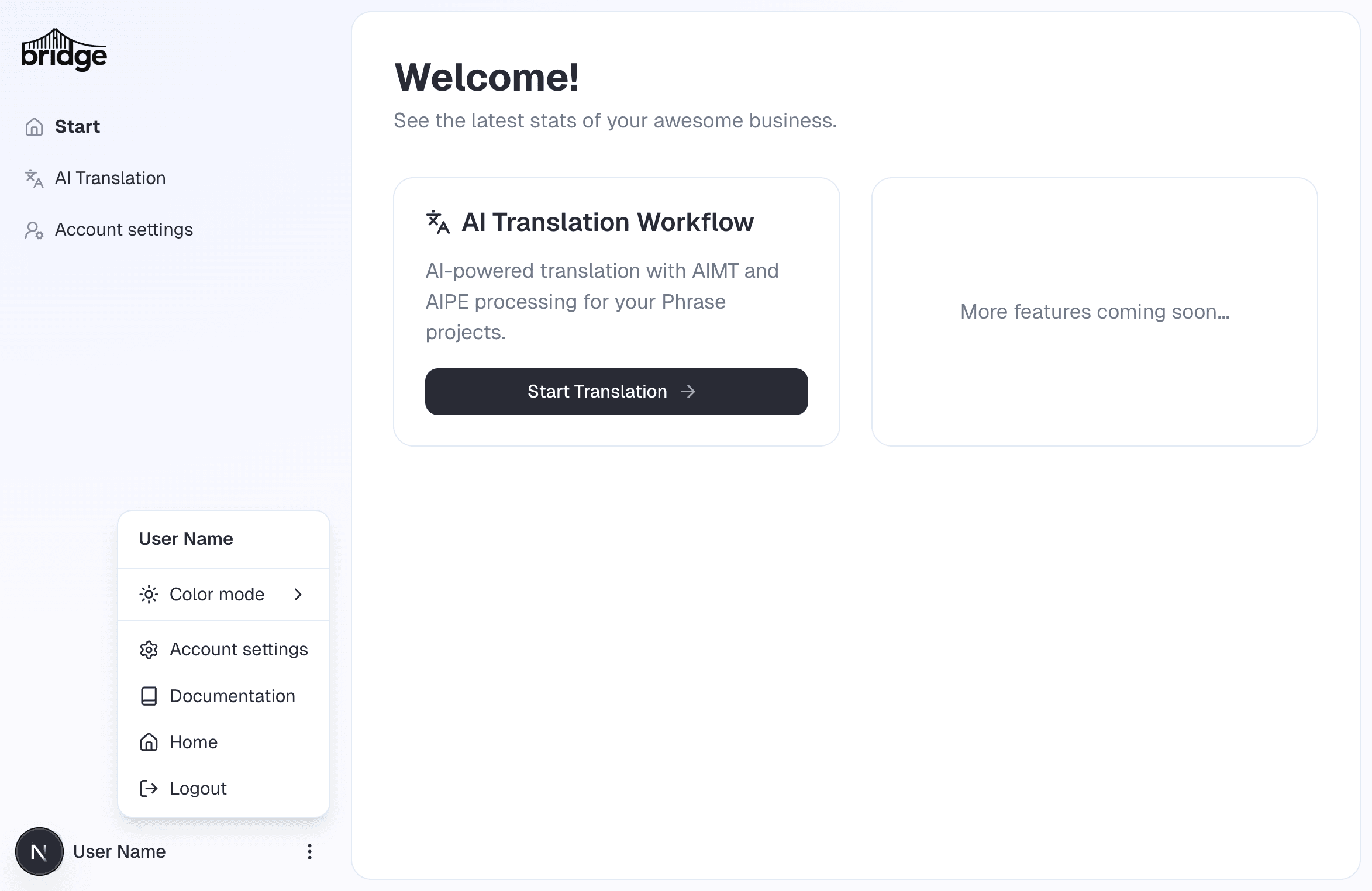Choose Documentation in the user menu
The image size is (1372, 891).
click(232, 696)
